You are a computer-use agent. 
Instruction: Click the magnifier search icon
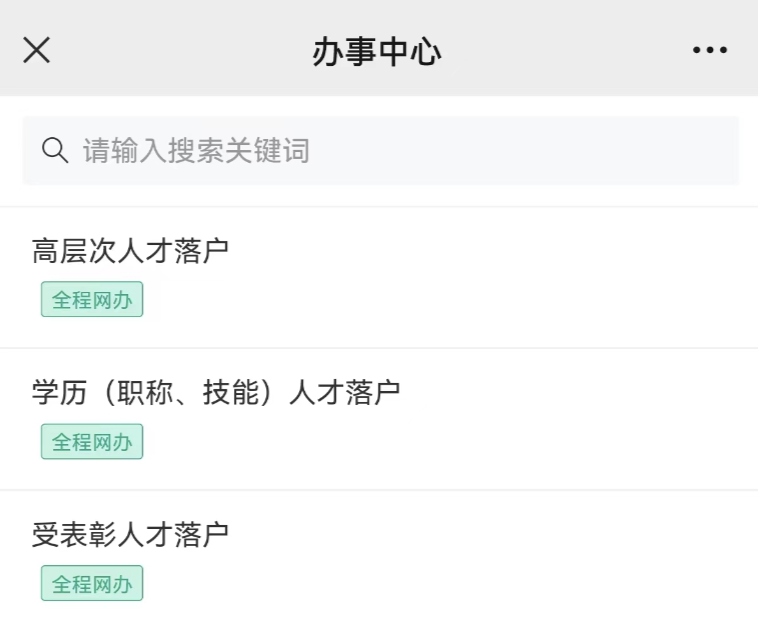[x=54, y=151]
